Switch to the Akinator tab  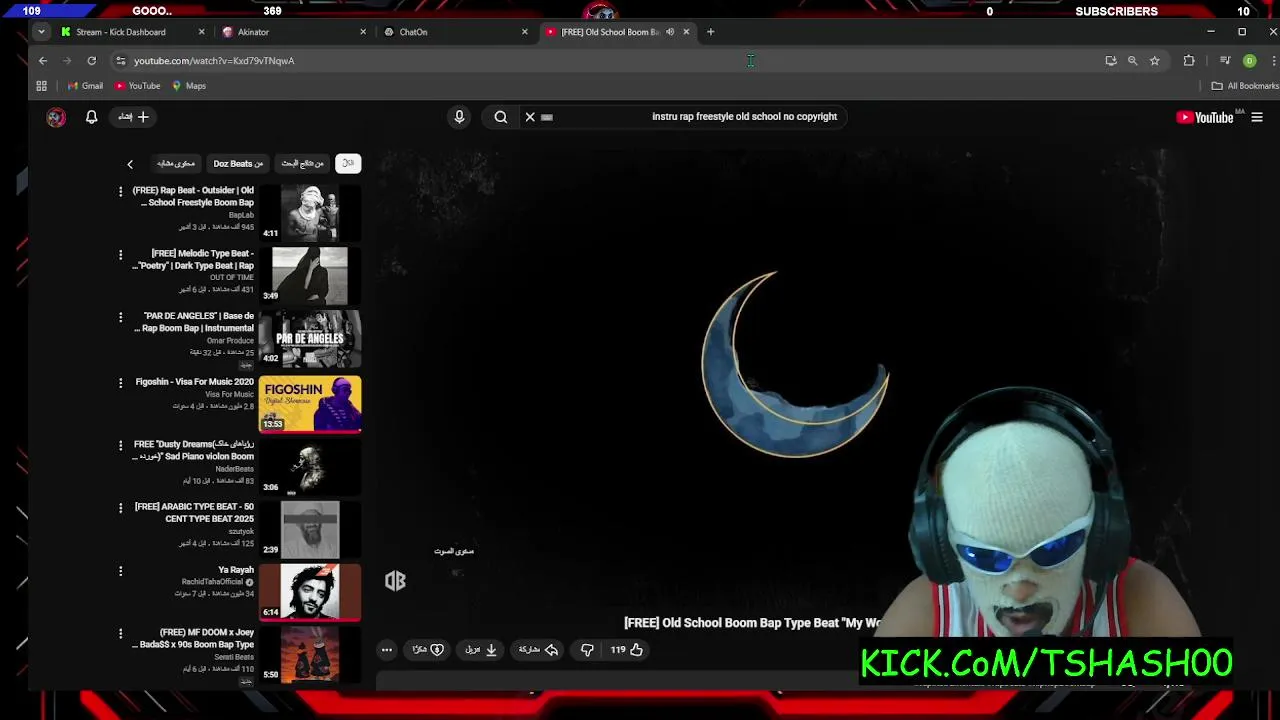(x=294, y=32)
